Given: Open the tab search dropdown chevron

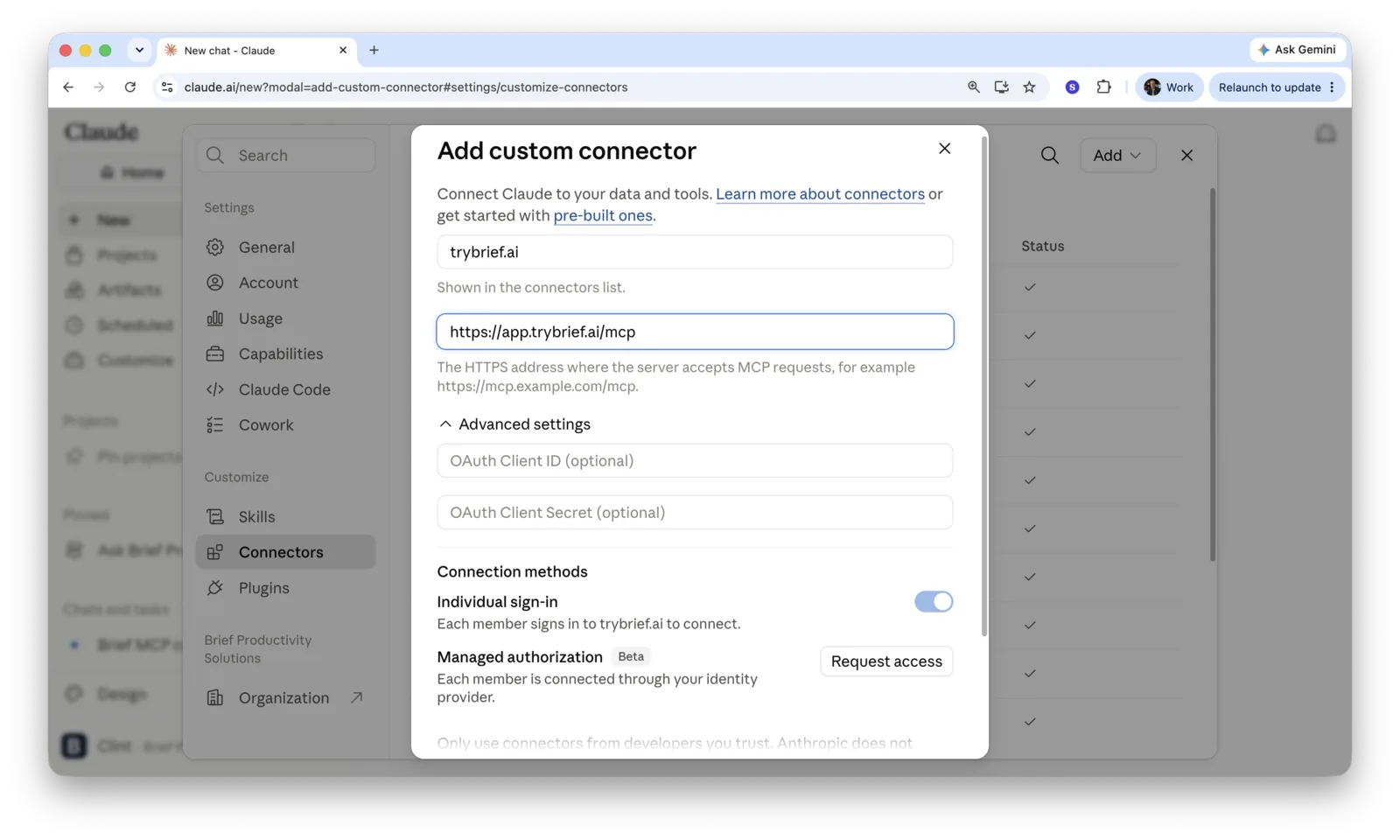Looking at the screenshot, I should [139, 50].
